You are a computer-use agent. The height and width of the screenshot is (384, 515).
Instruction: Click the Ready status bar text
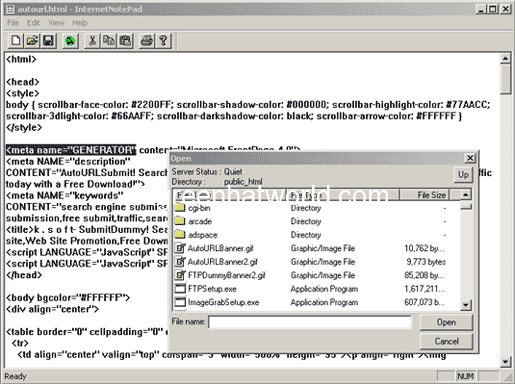click(15, 376)
